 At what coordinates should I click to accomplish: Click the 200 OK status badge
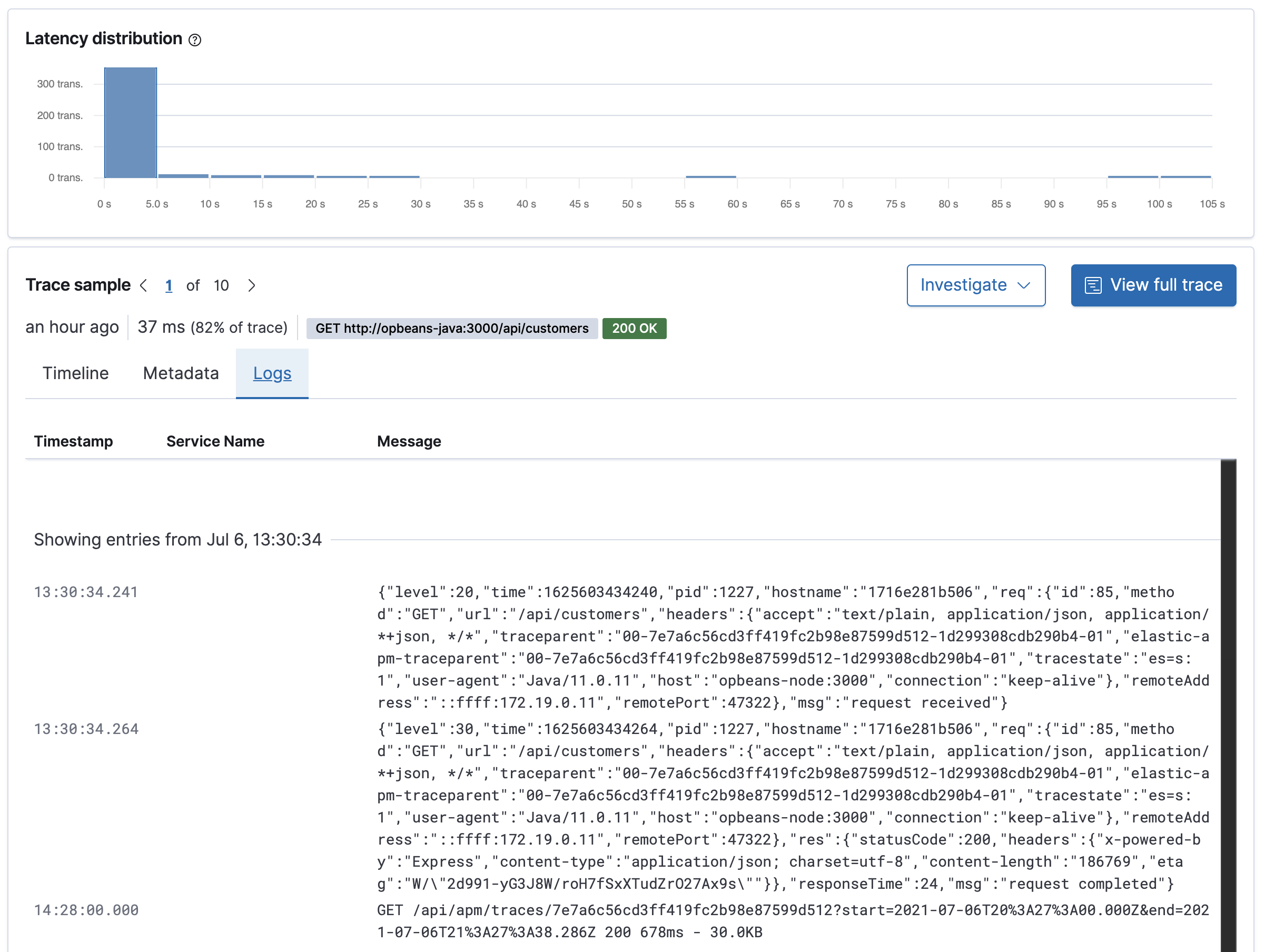[634, 328]
